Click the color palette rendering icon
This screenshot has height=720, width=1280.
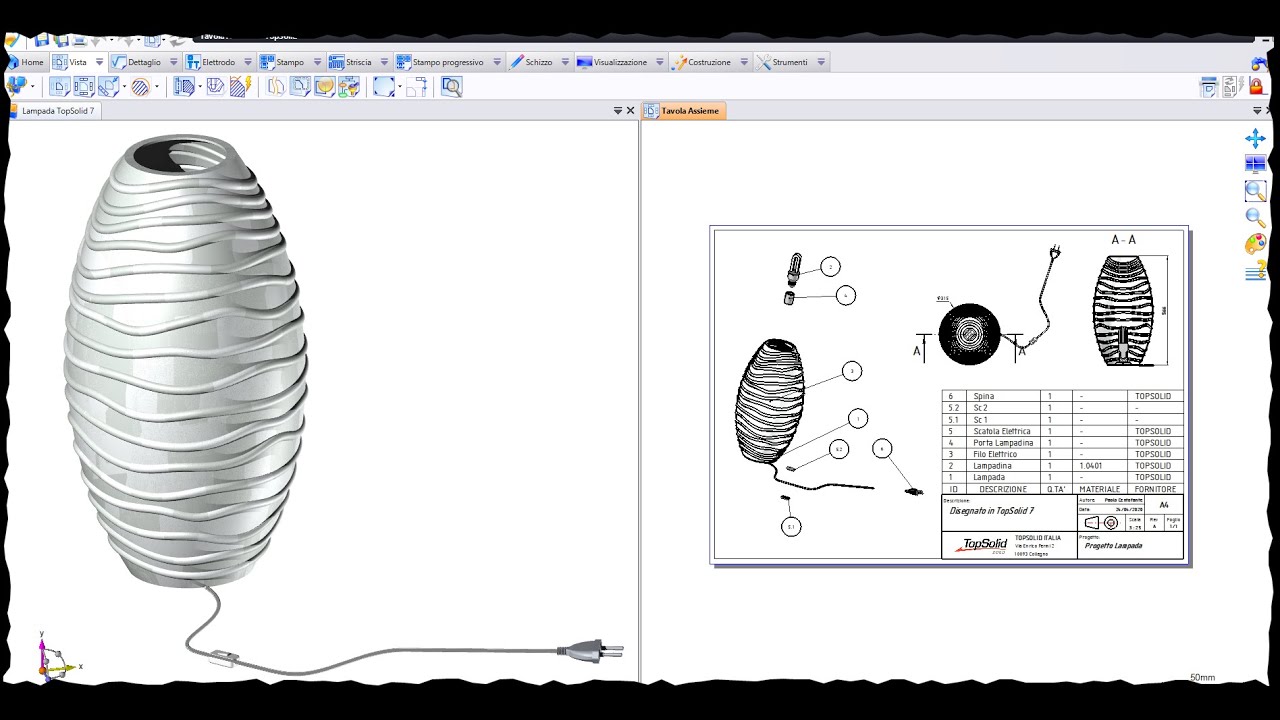pos(1255,244)
